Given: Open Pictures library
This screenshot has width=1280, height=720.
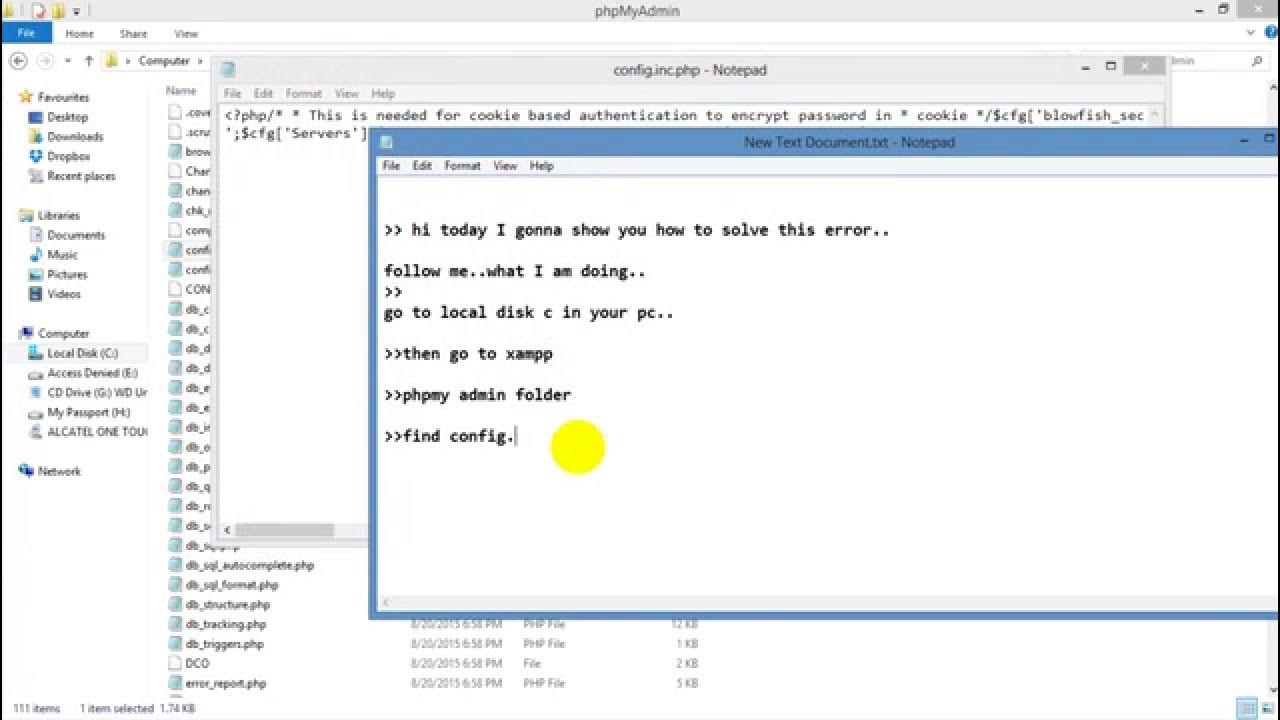Looking at the screenshot, I should click(67, 274).
